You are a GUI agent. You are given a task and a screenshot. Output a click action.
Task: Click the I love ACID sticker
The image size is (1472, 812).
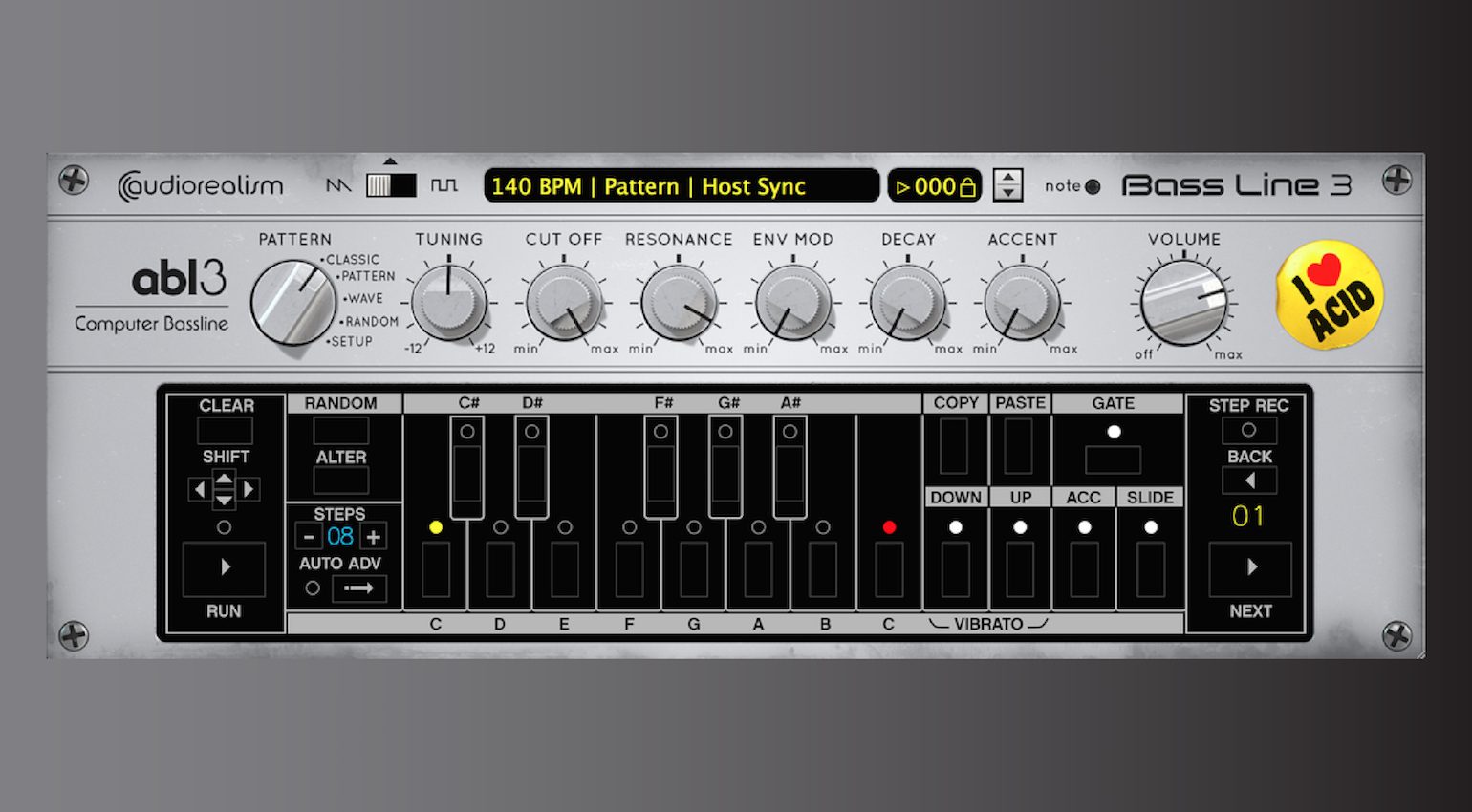click(1331, 294)
